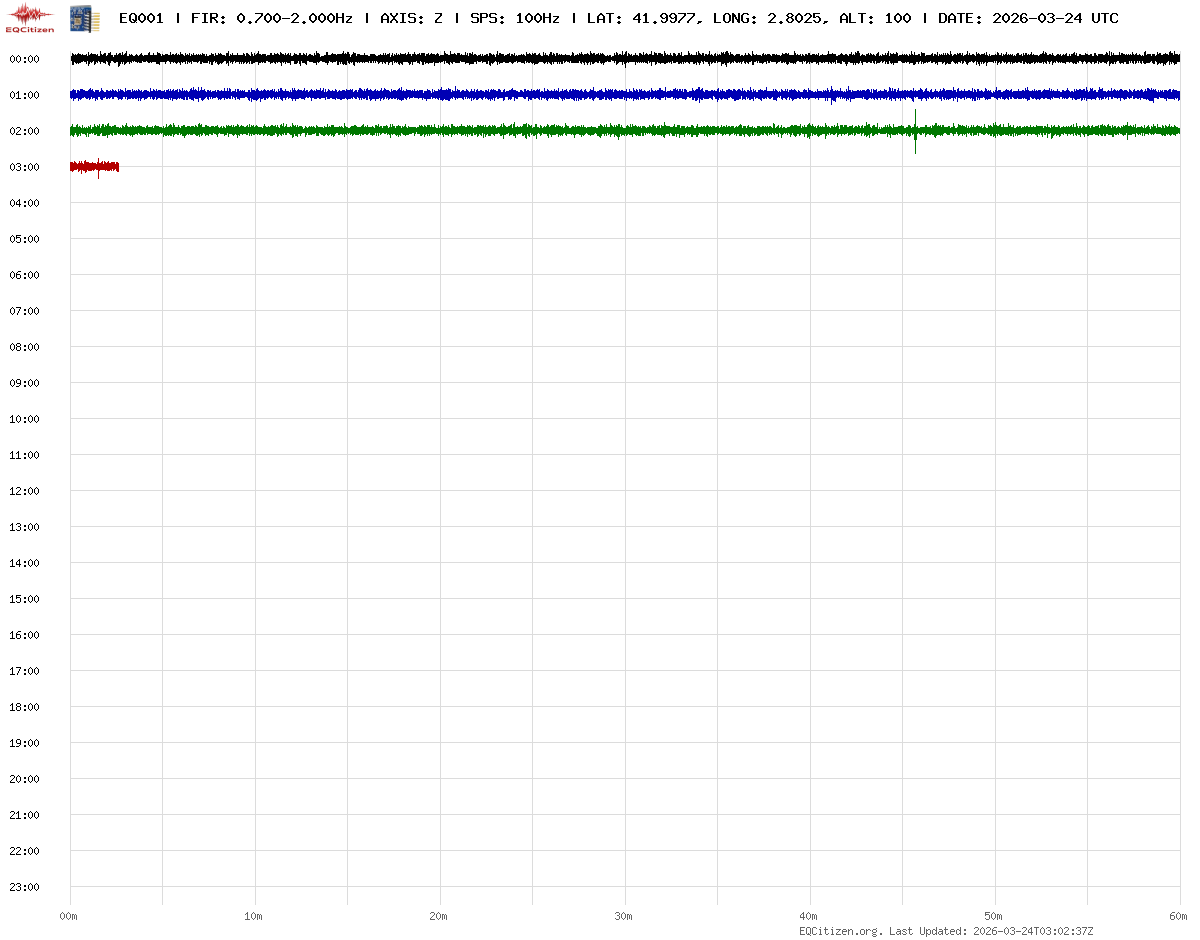Select the short red 03:00 trace segment

[94, 167]
